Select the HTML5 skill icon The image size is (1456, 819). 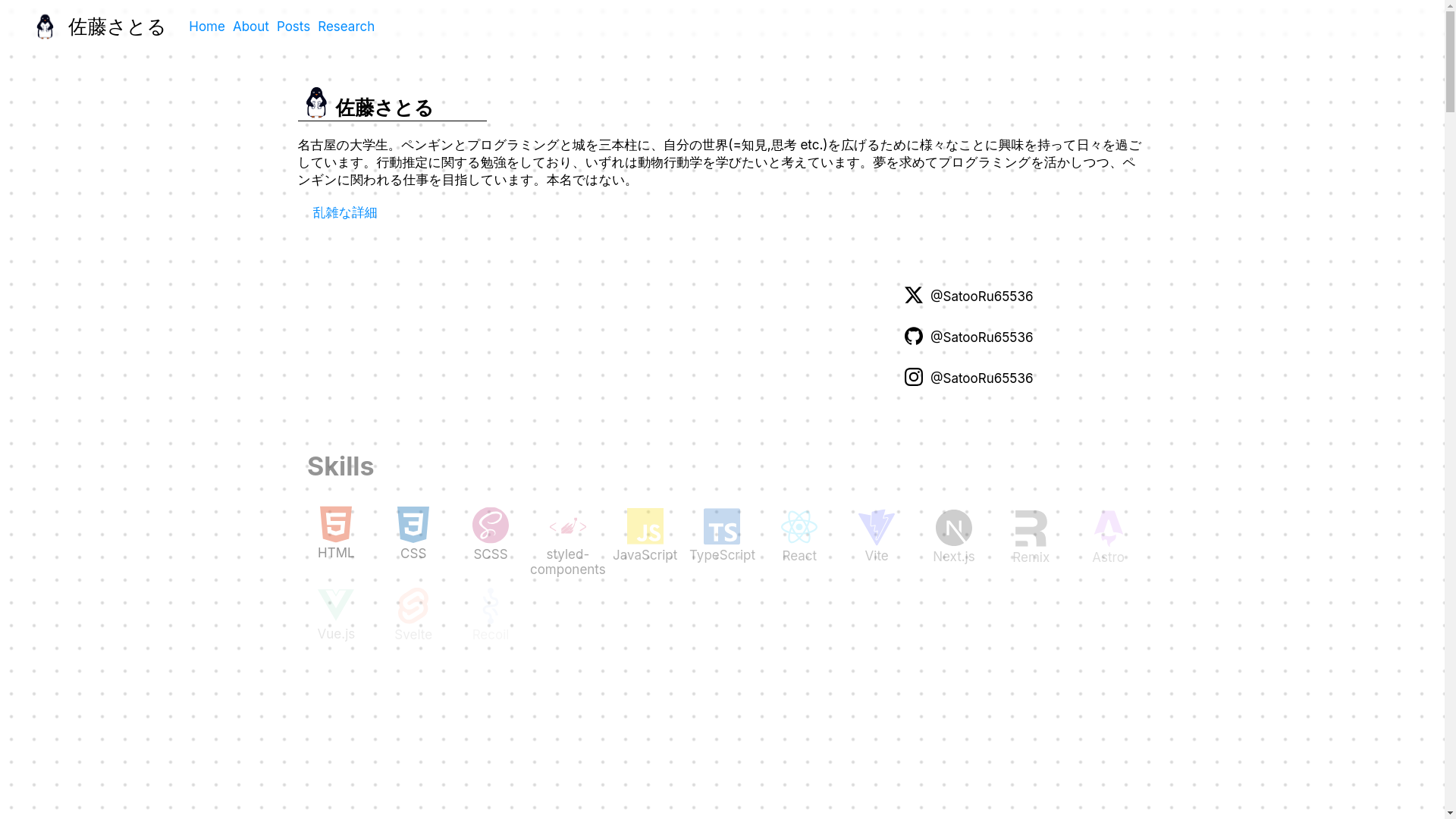click(336, 524)
